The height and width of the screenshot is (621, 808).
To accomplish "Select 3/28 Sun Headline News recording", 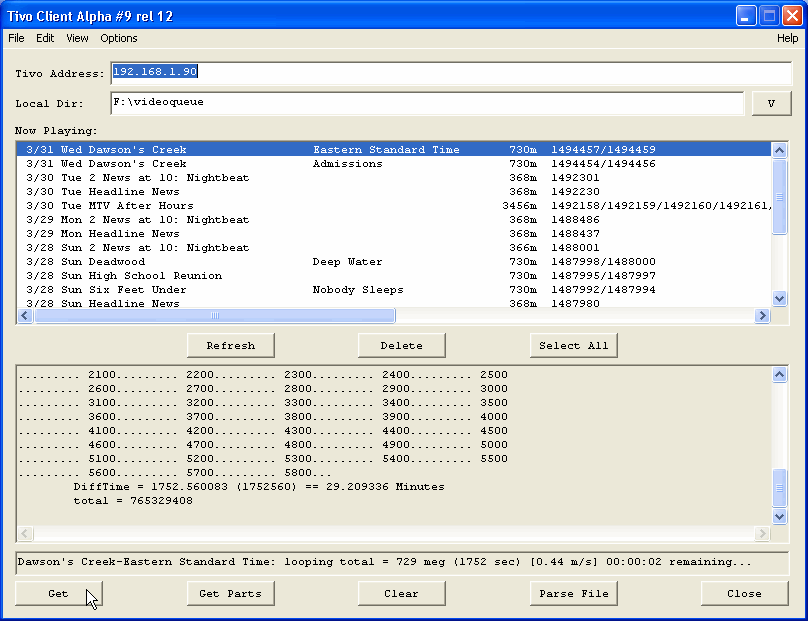I will click(x=394, y=303).
